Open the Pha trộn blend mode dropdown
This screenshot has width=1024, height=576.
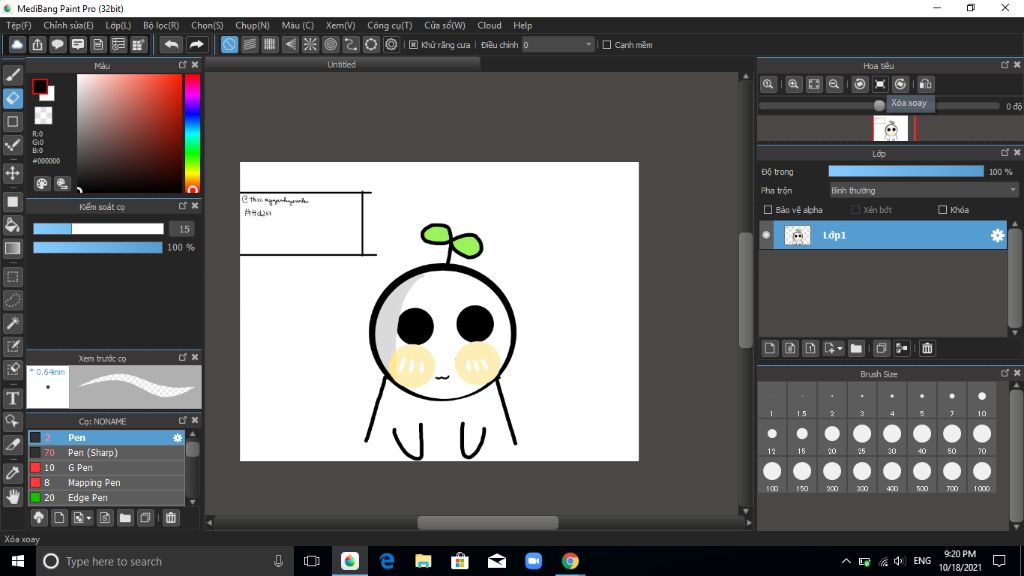[x=923, y=190]
